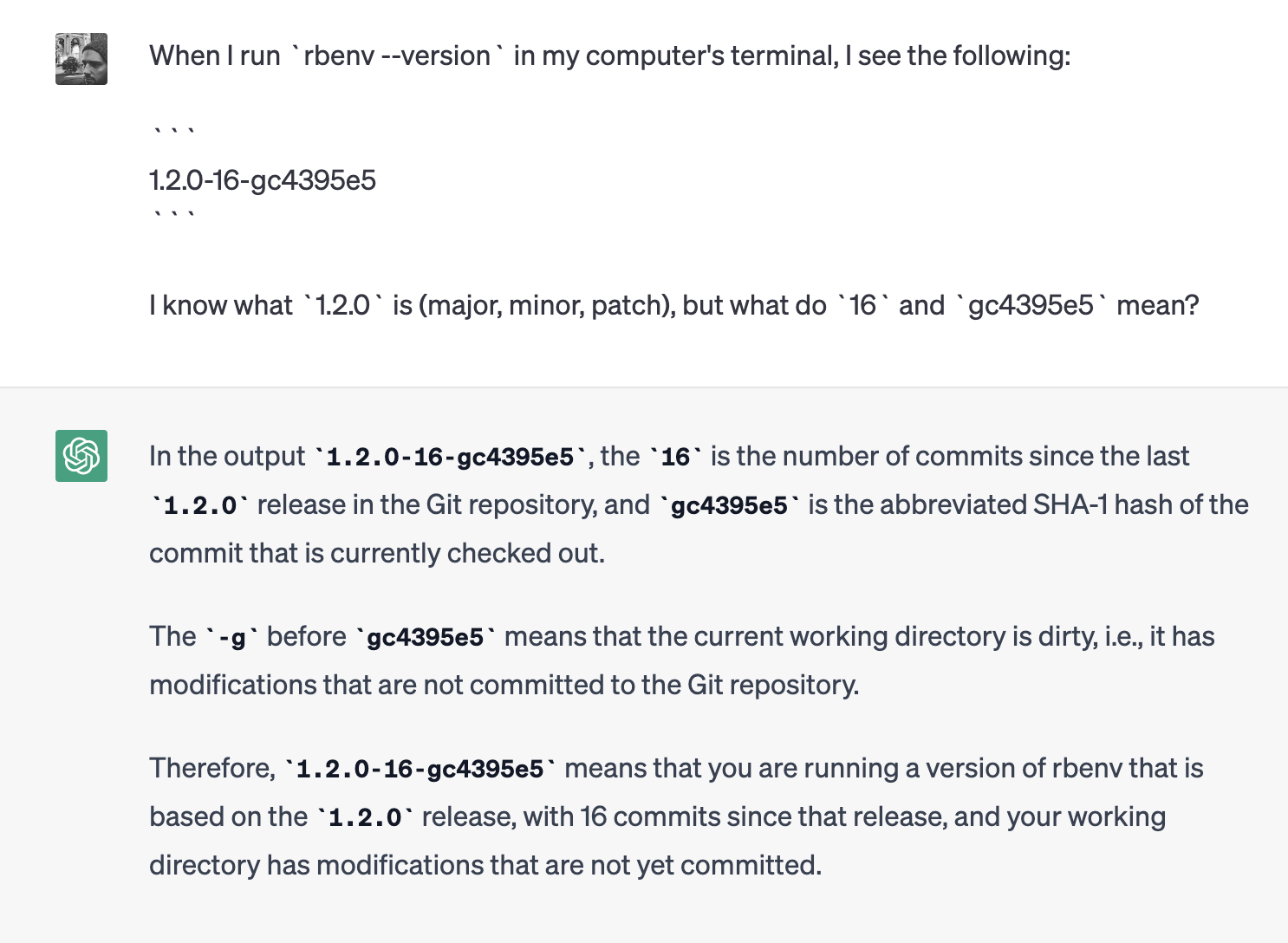Image resolution: width=1288 pixels, height=943 pixels.
Task: Click the last line ending "not yet committed."
Action: 485,865
